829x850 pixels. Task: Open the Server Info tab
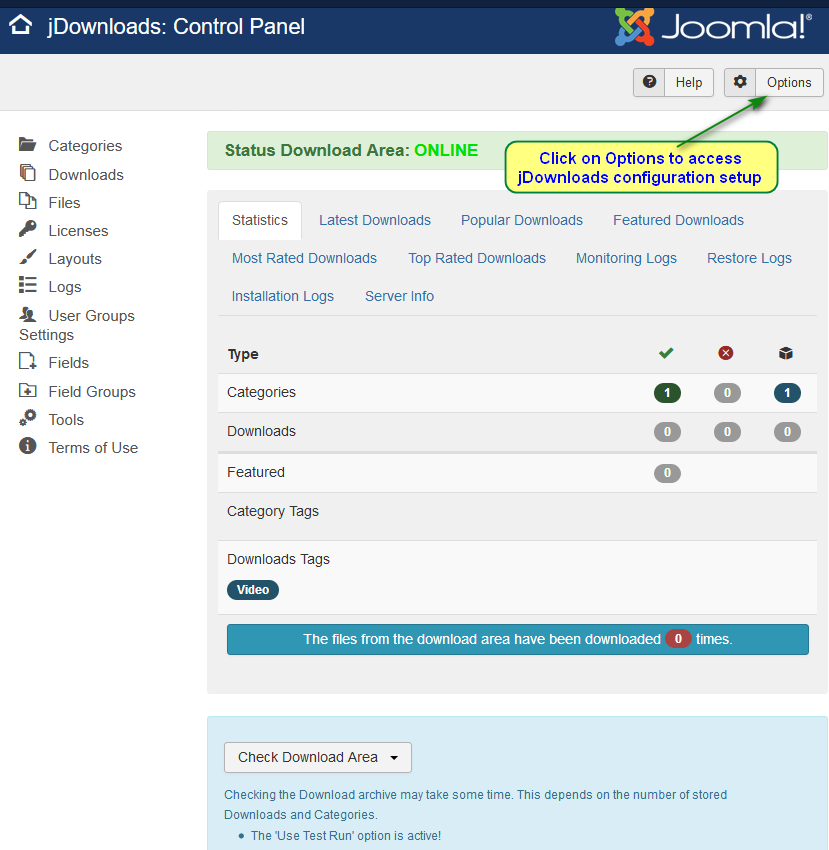399,296
